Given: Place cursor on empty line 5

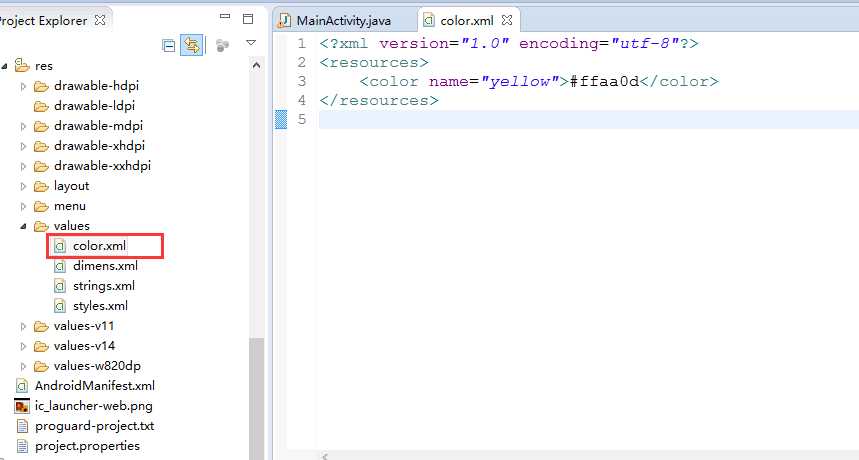Looking at the screenshot, I should (x=588, y=119).
